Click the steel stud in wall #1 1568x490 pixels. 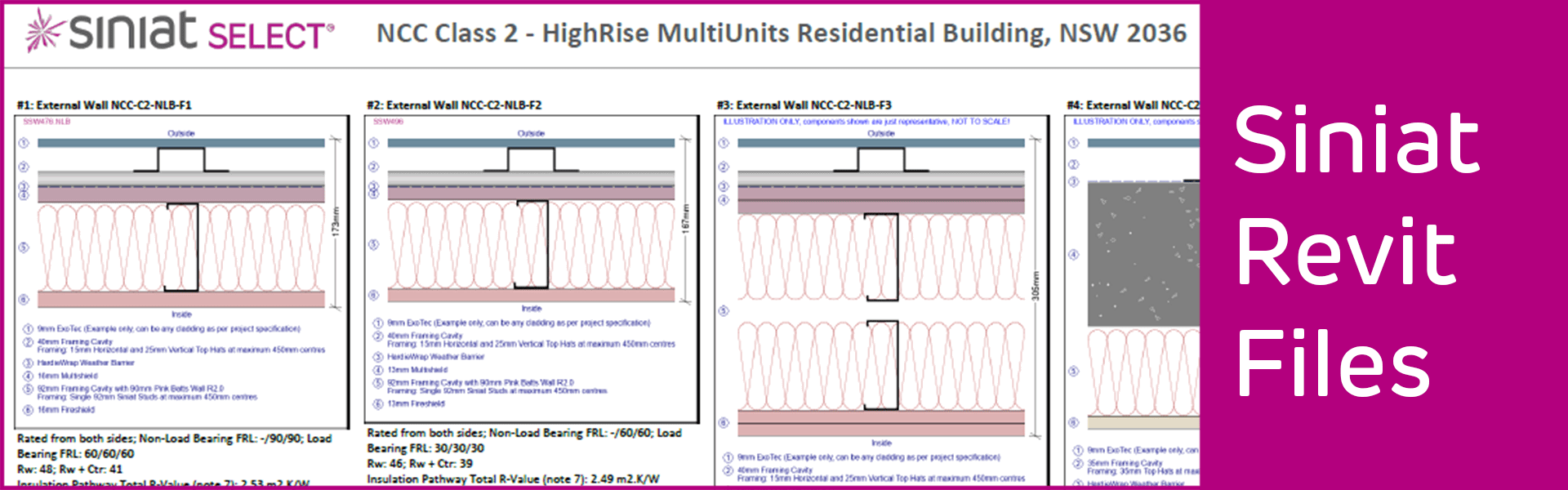(x=182, y=247)
